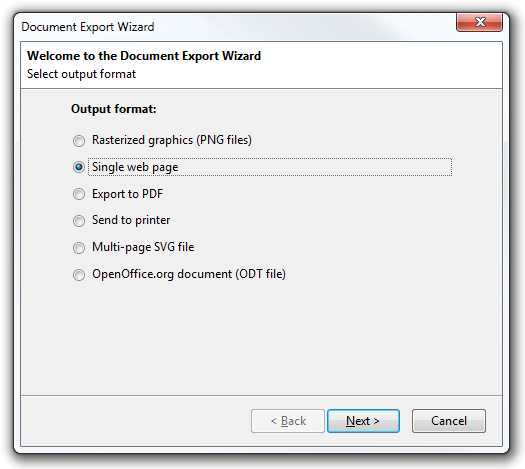Viewport: 525px width, 469px height.
Task: Click the Export to PDF label text
Action: (128, 194)
